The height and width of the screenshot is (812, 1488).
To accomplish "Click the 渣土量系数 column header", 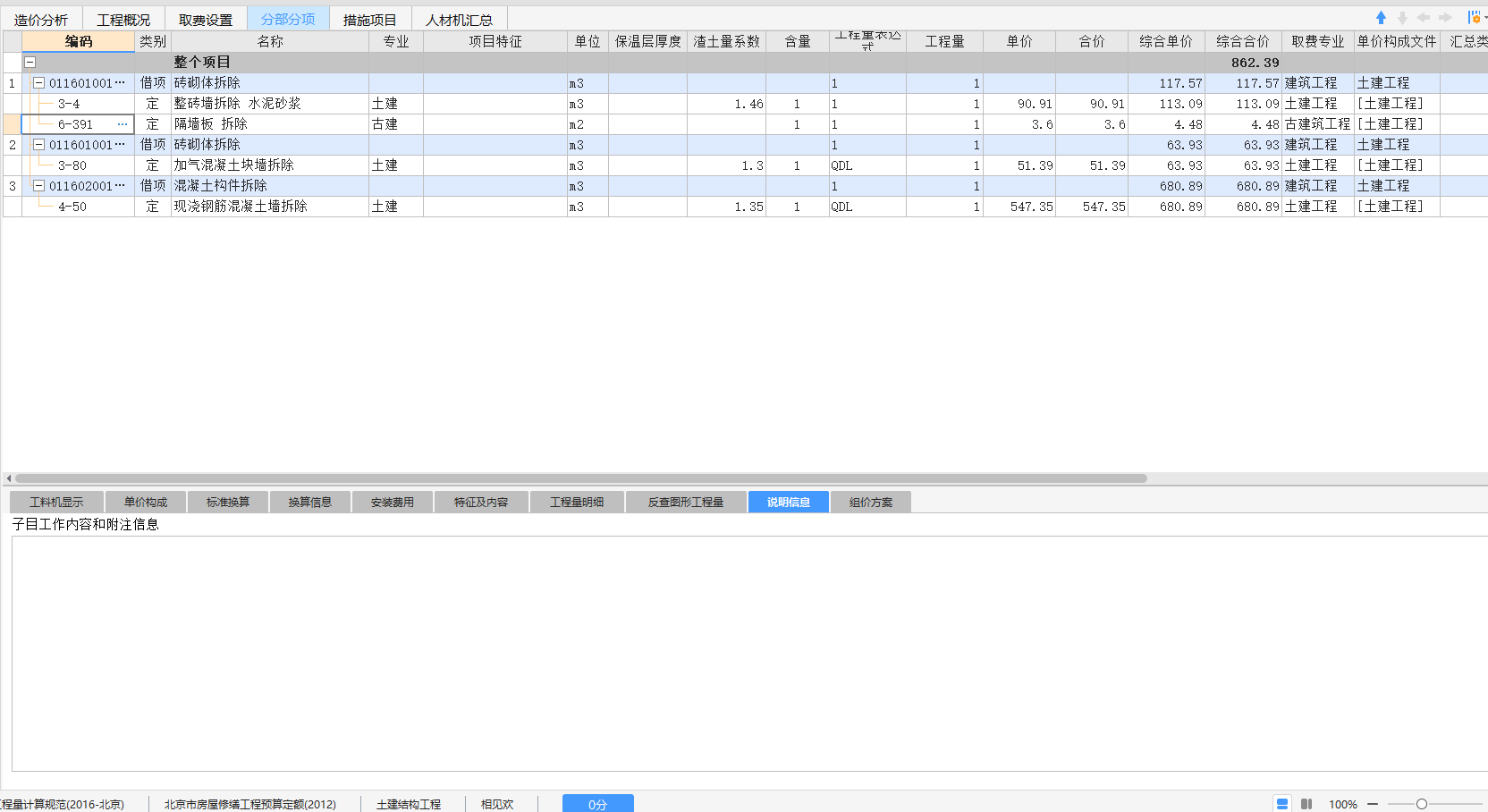I will [x=726, y=41].
